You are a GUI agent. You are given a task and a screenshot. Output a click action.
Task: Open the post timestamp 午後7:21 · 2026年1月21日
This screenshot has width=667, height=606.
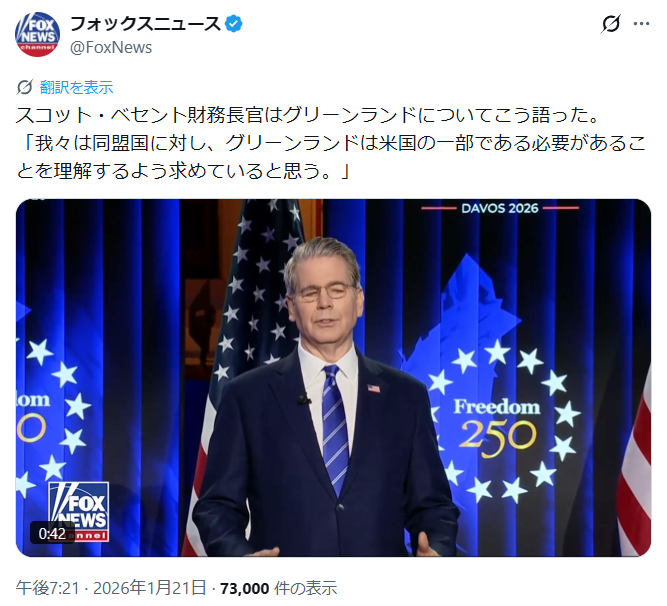[111, 588]
